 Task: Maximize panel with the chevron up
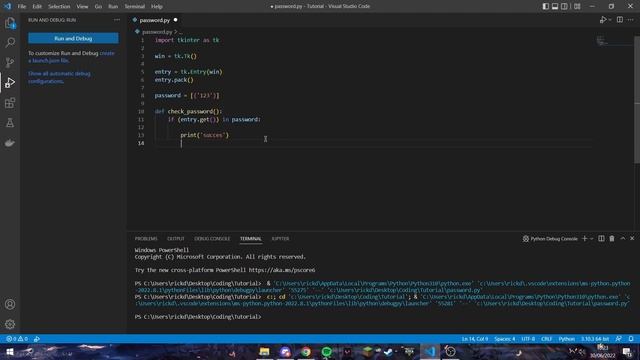click(623, 238)
